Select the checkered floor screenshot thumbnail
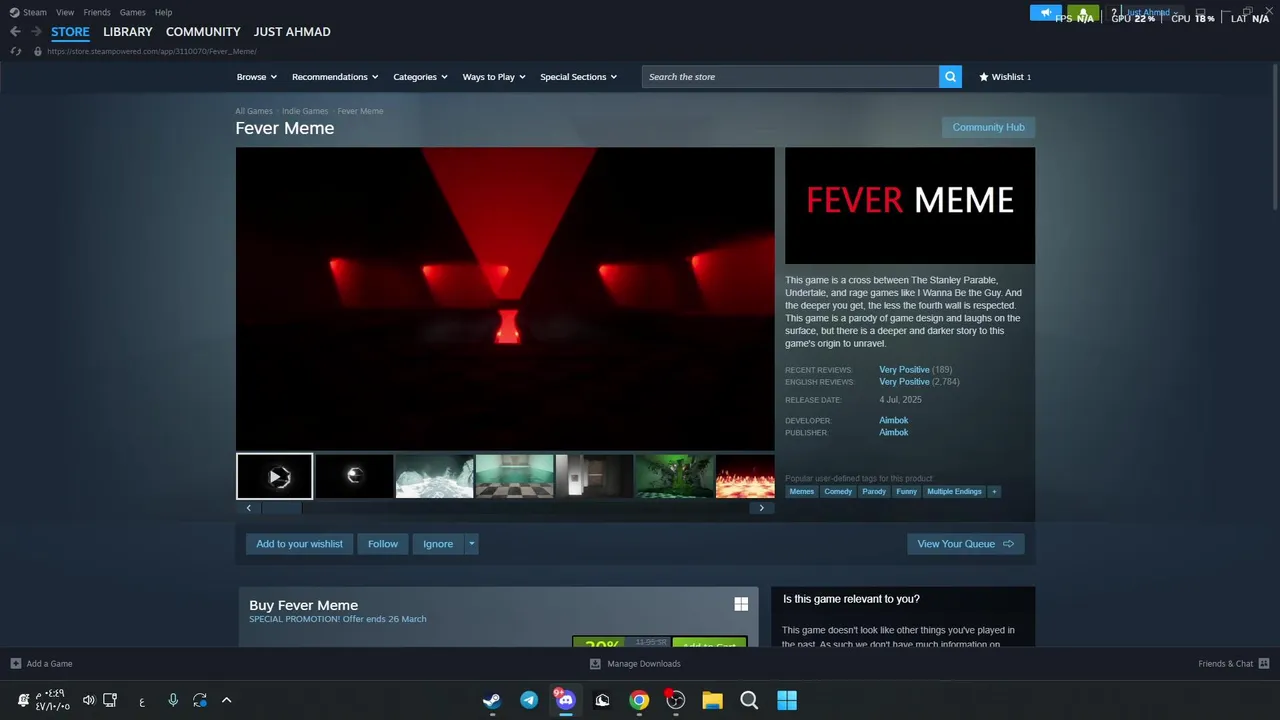1280x720 pixels. 514,476
